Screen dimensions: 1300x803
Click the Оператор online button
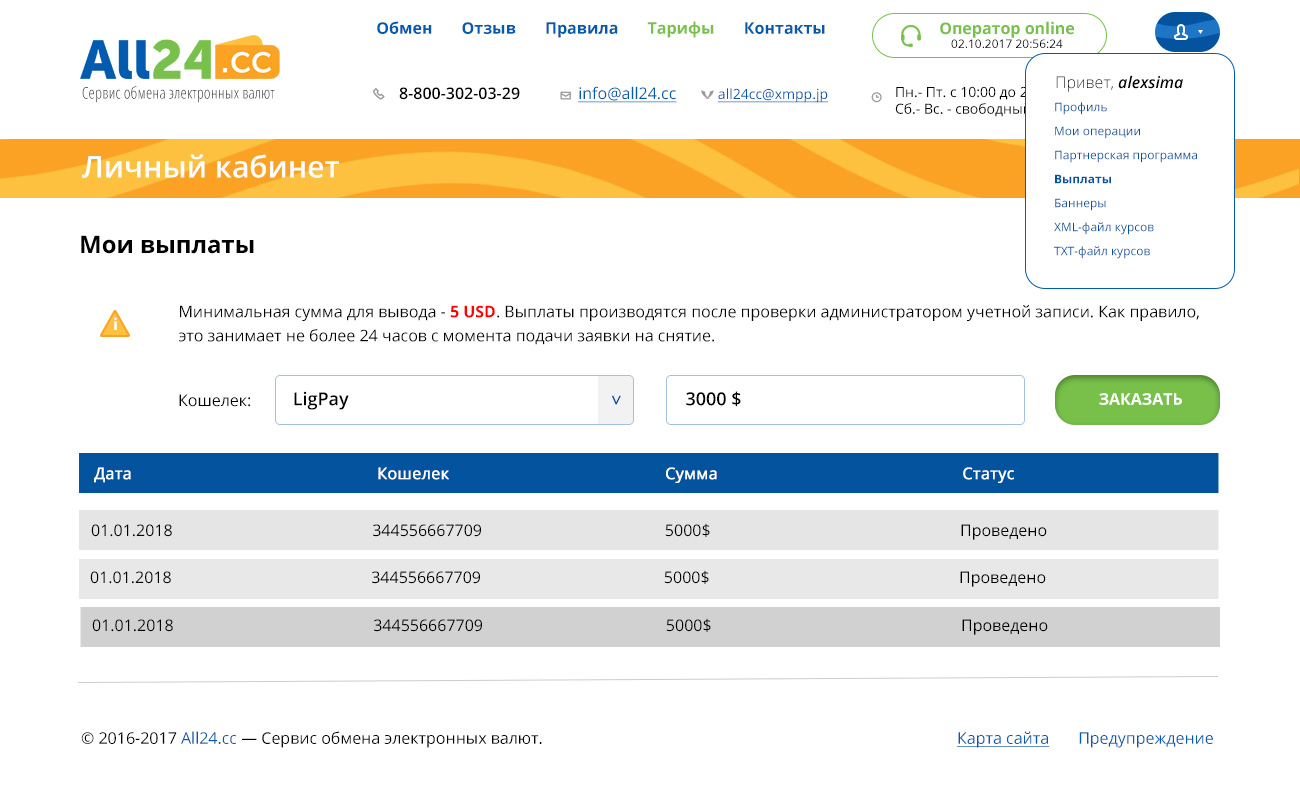pyautogui.click(x=989, y=35)
